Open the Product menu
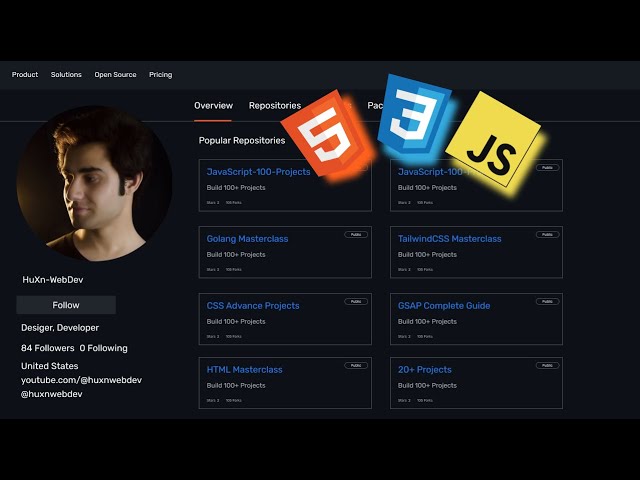 [25, 75]
